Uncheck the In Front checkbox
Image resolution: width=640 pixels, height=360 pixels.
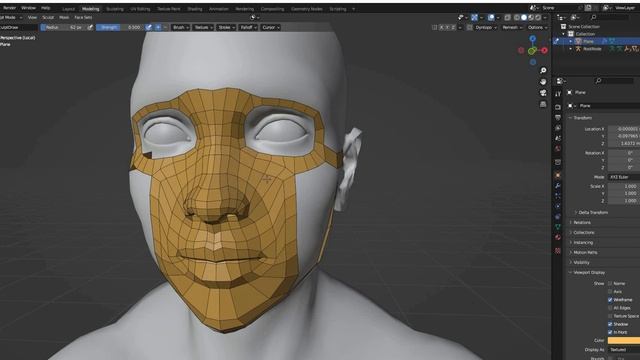click(x=610, y=332)
